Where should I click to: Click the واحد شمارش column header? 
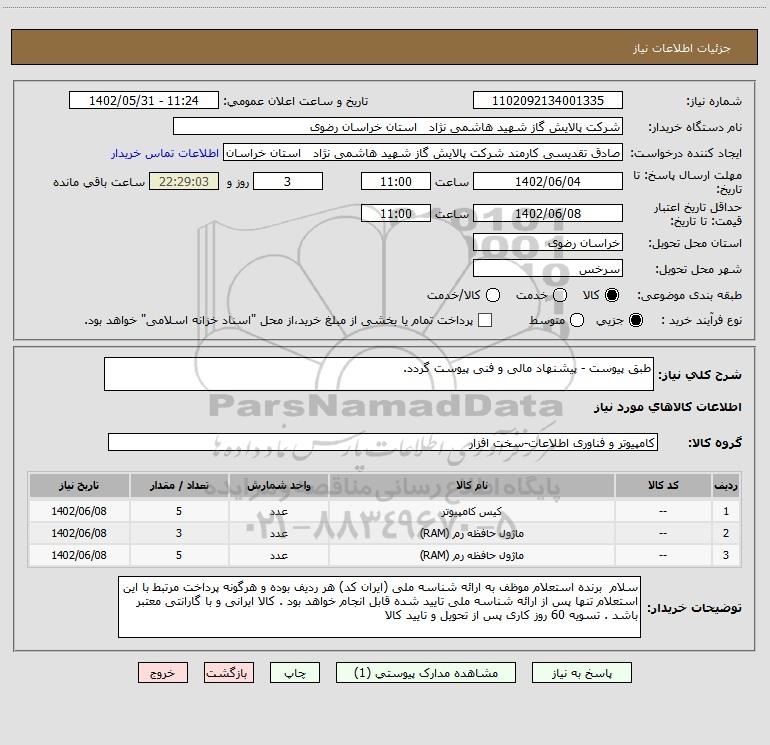coord(278,485)
